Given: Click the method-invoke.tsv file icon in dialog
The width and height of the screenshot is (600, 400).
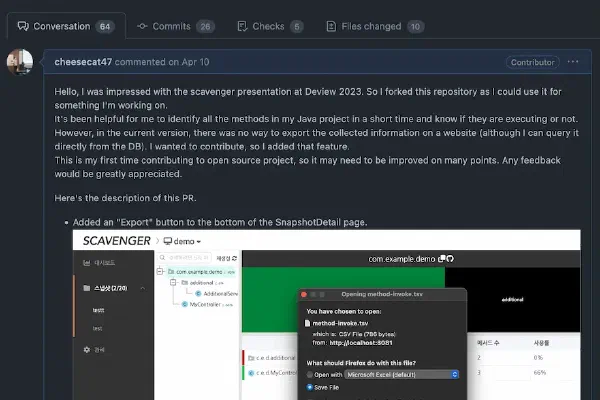Looking at the screenshot, I should pyautogui.click(x=307, y=323).
